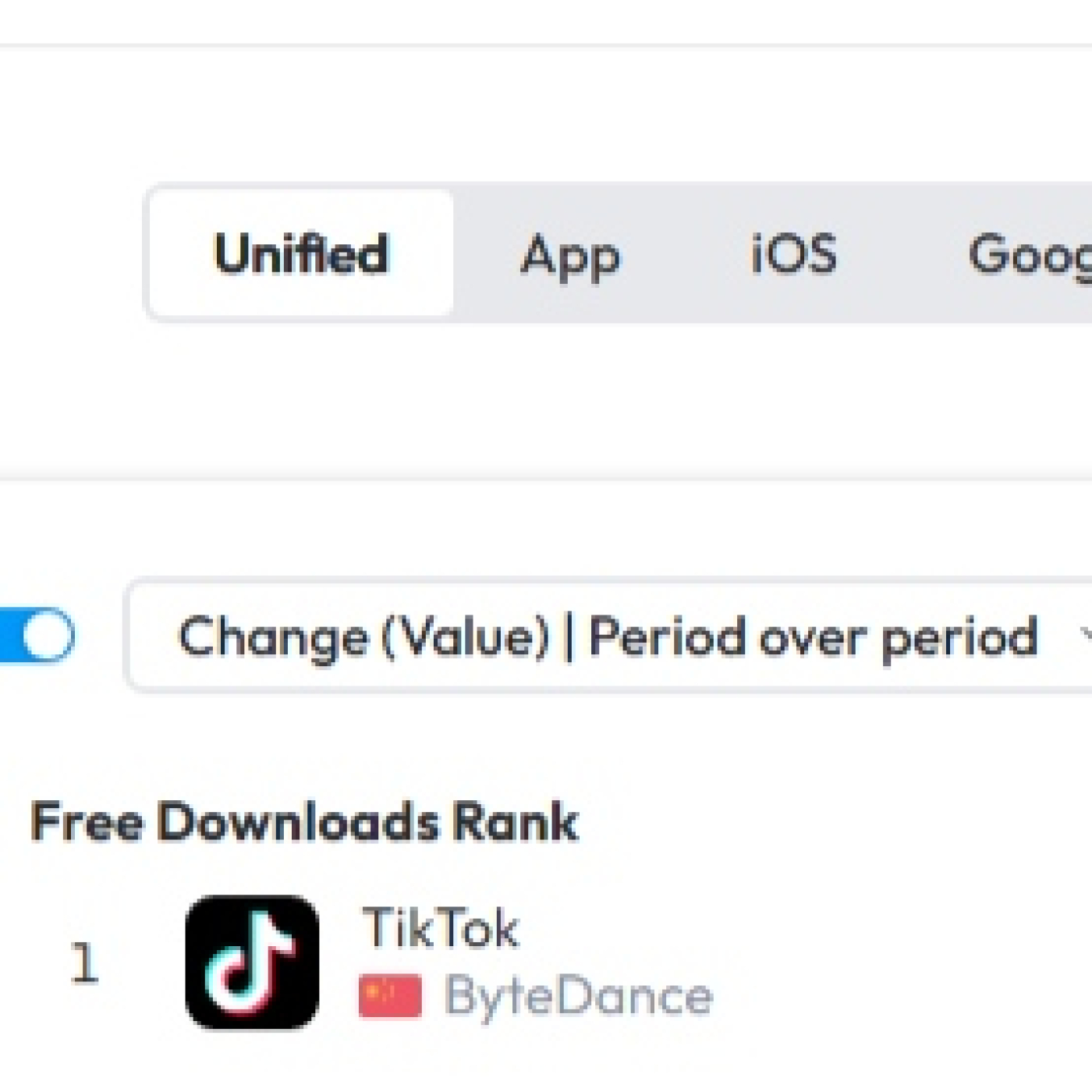Click the blue track of the toggle switch
Screen dimensions: 1092x1092
point(11,636)
